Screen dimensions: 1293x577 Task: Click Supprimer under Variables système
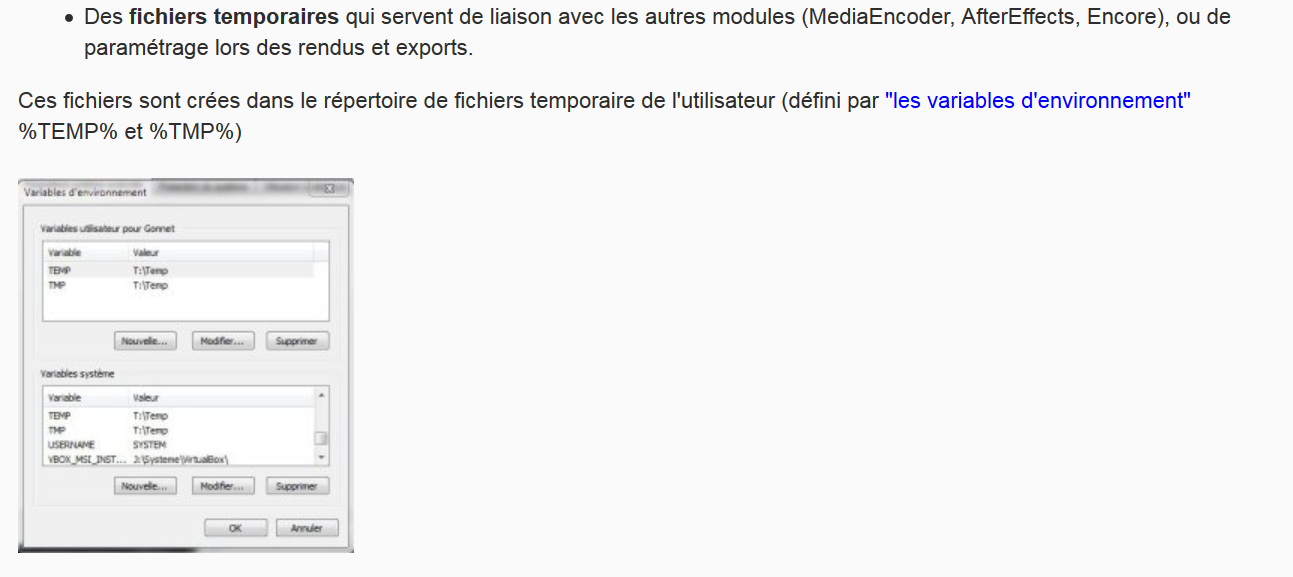coord(297,486)
